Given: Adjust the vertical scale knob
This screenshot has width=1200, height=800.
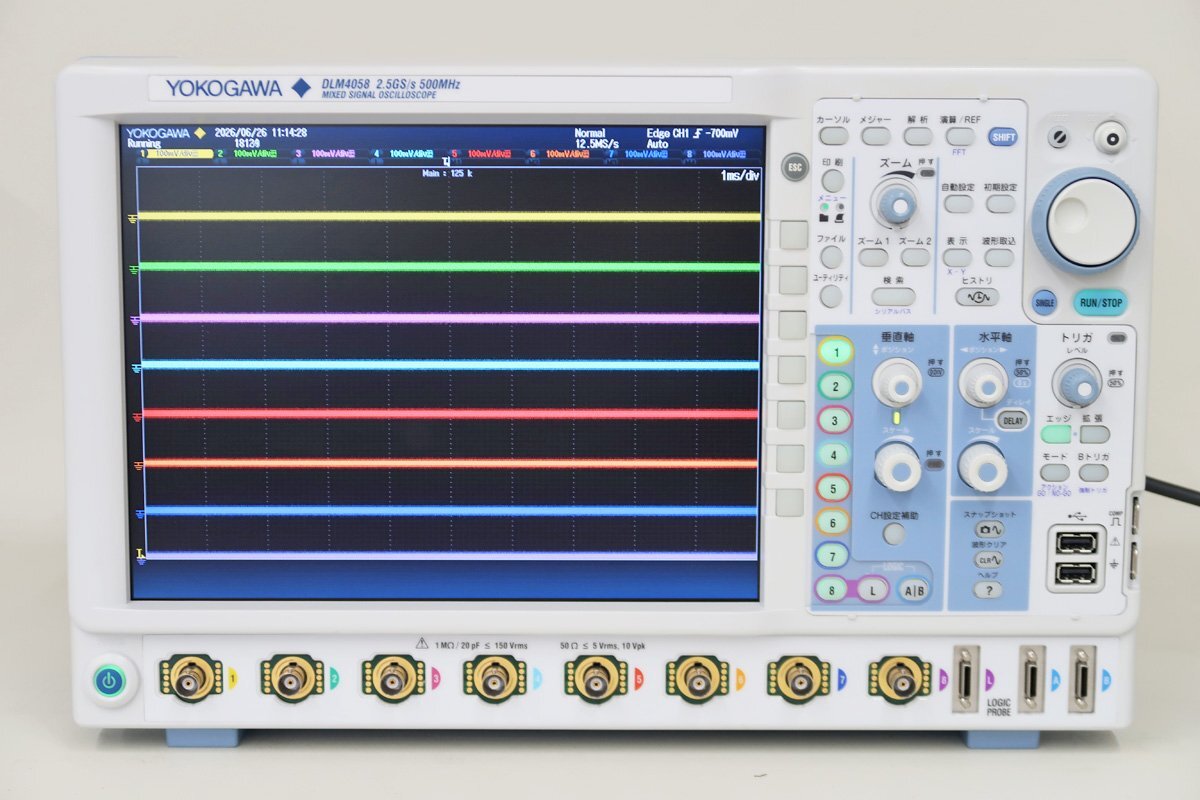Looking at the screenshot, I should pos(896,466).
